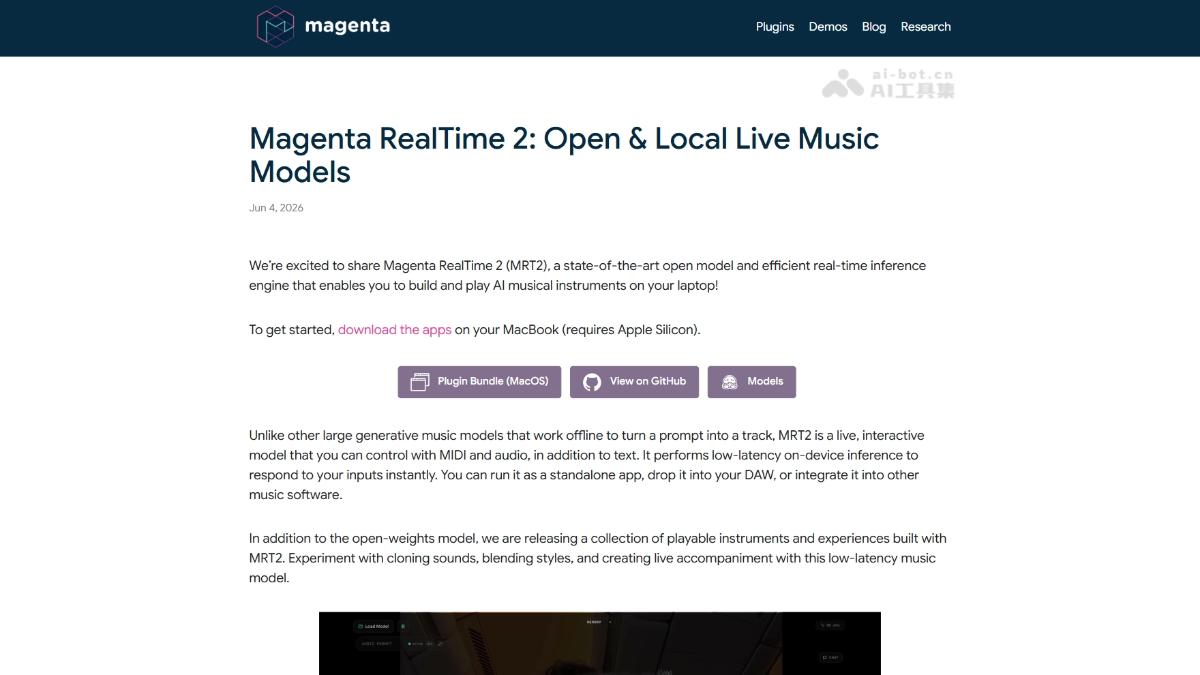Follow the 'download the apps' link
The image size is (1200, 675).
395,329
